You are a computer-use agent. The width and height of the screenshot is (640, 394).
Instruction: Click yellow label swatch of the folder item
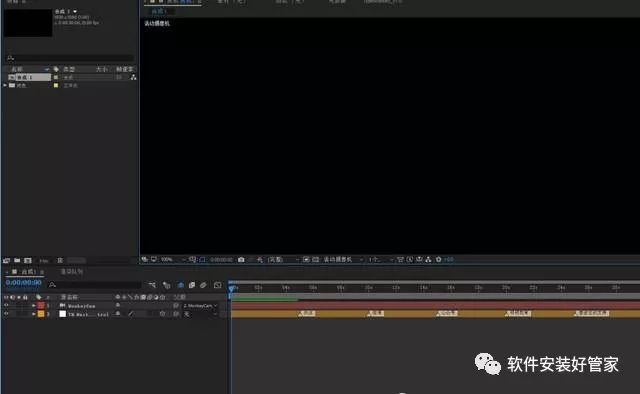point(56,85)
